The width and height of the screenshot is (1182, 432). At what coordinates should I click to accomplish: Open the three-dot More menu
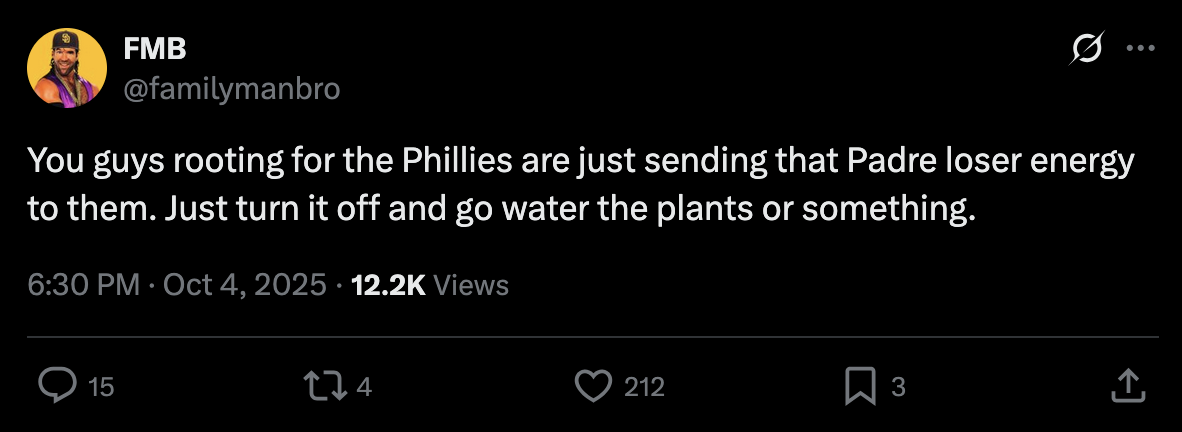click(x=1140, y=48)
